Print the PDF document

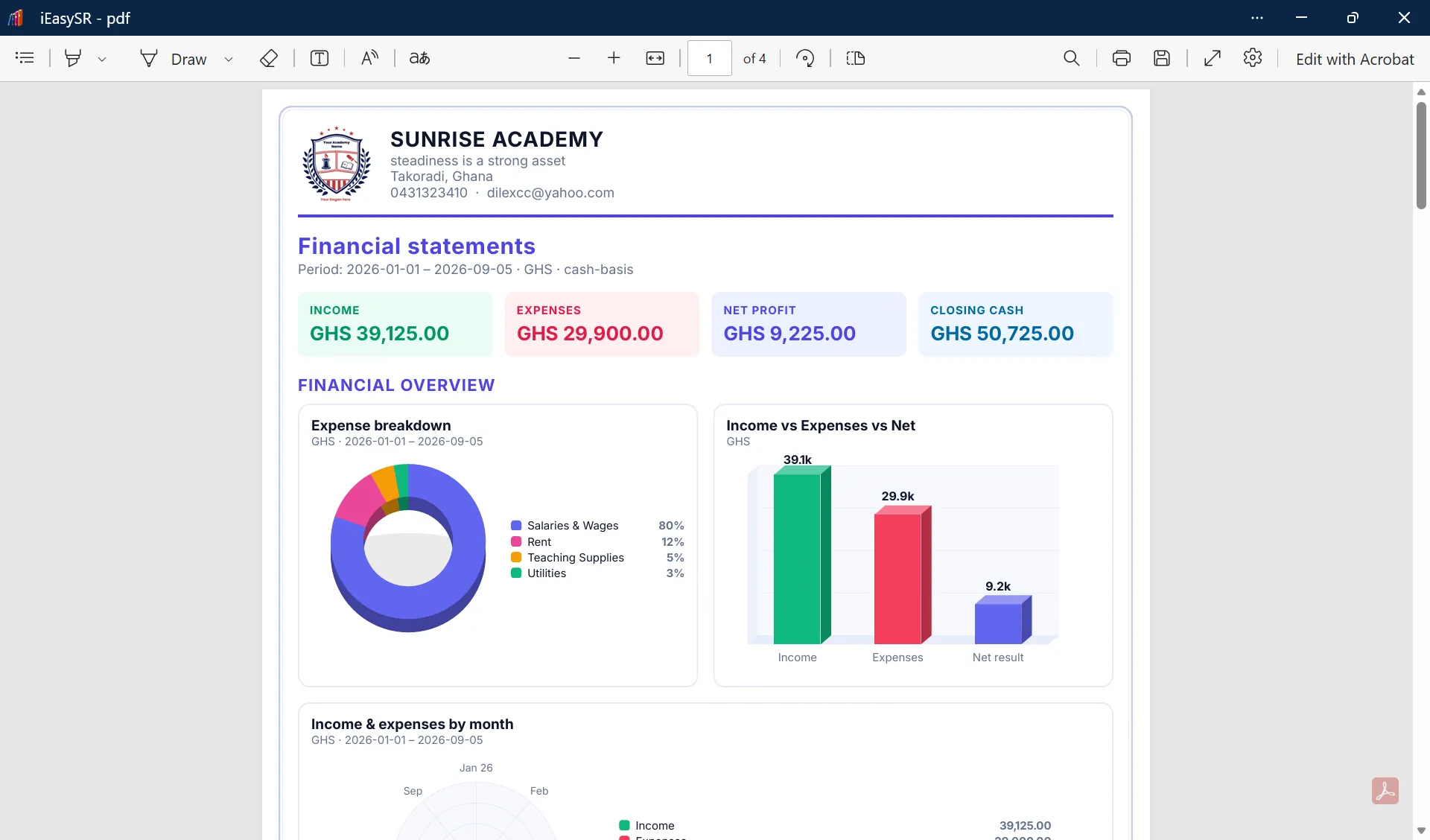[1122, 58]
